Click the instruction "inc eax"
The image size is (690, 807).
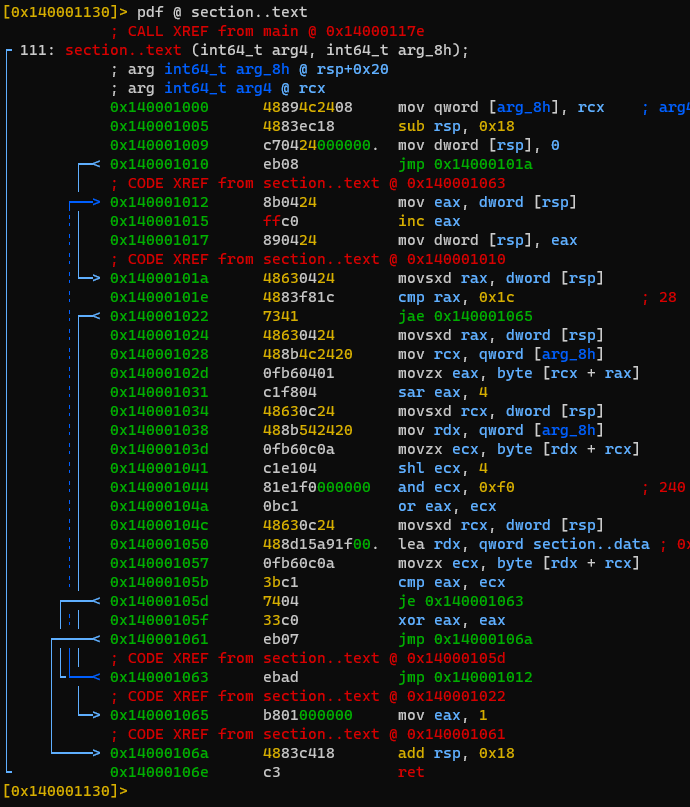429,221
